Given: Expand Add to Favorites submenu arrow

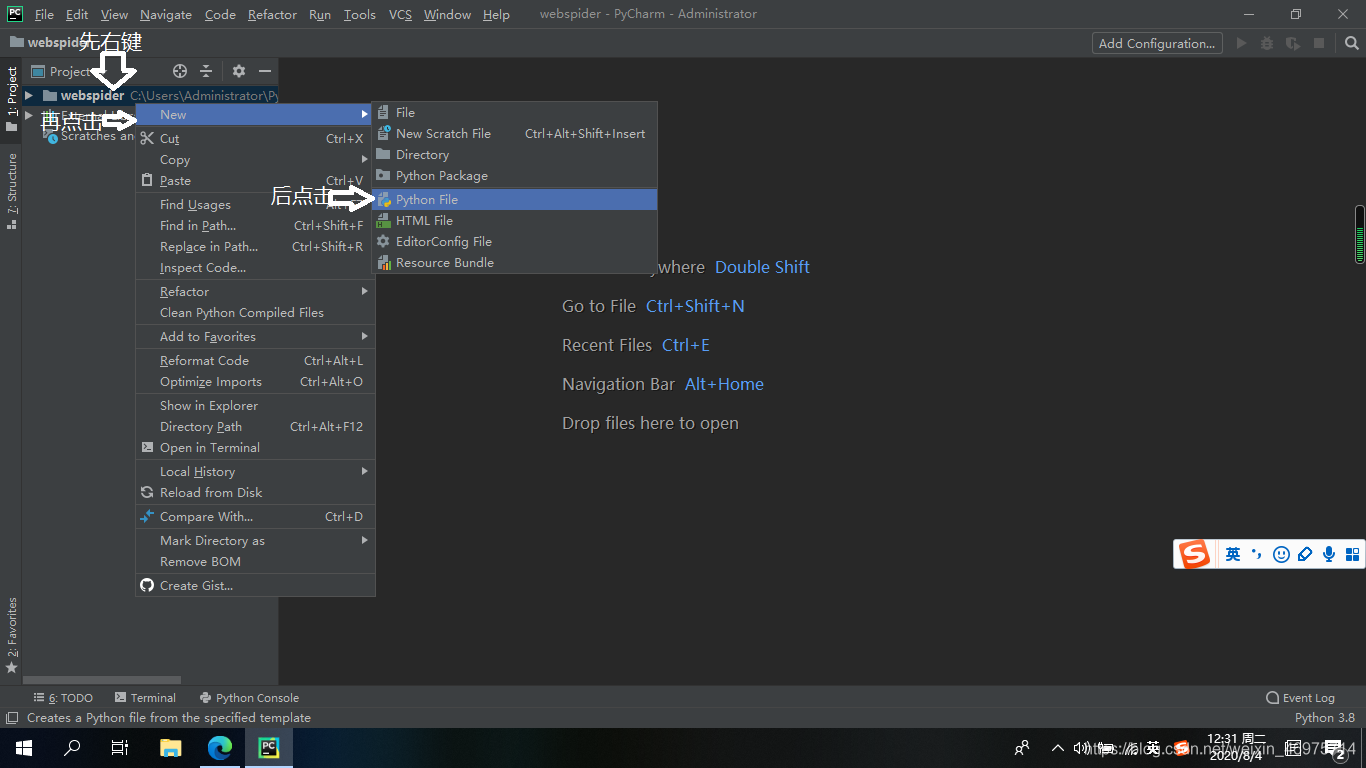Looking at the screenshot, I should (x=365, y=336).
